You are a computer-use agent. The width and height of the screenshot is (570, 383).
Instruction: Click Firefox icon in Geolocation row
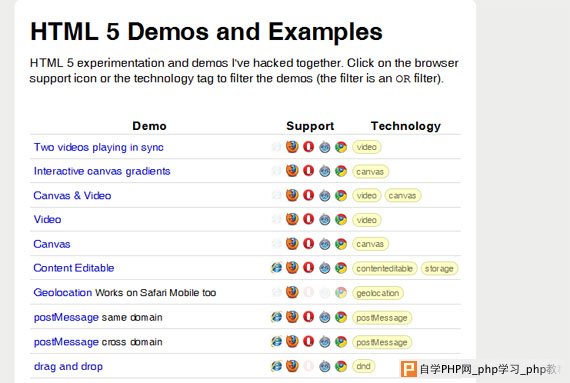(292, 292)
